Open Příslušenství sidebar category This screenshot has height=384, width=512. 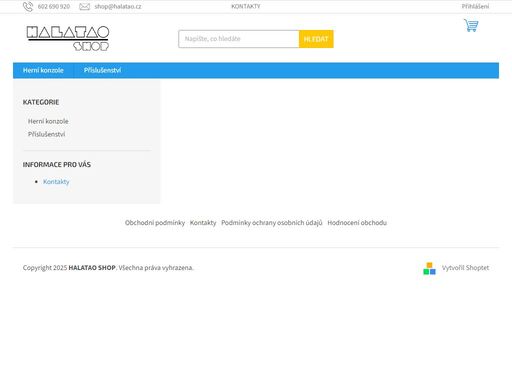(x=47, y=134)
